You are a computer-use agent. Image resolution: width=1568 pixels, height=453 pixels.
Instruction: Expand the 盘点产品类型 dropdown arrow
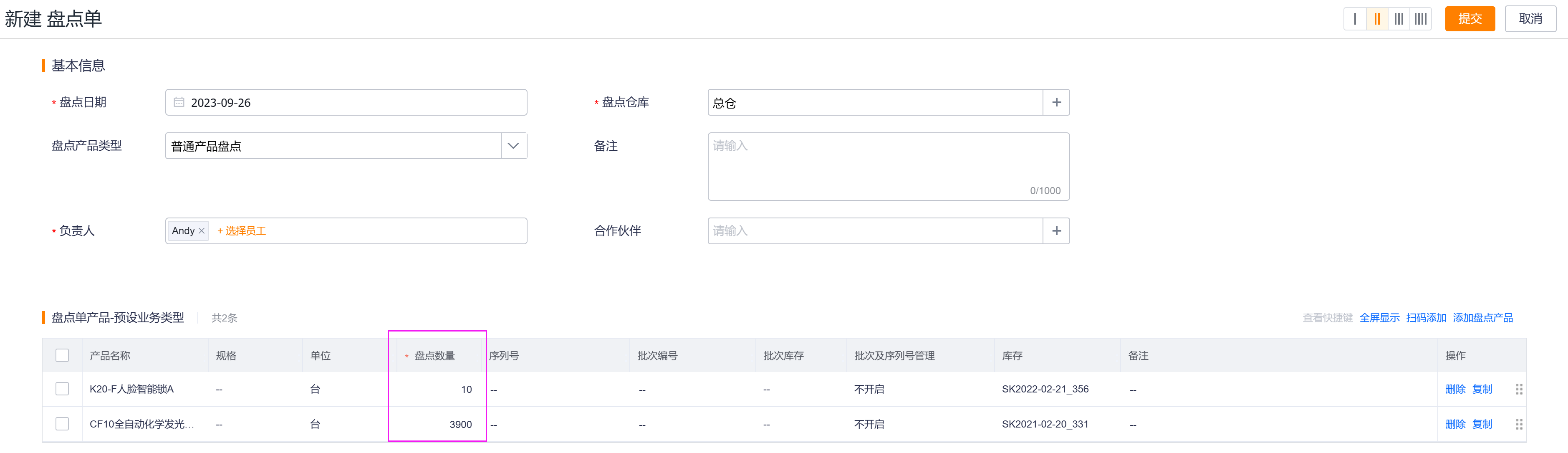[x=513, y=146]
